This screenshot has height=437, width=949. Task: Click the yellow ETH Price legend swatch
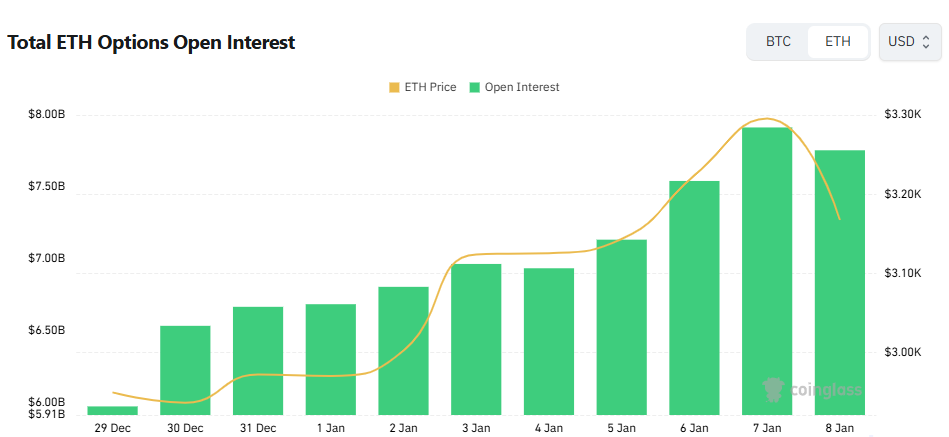click(x=394, y=87)
